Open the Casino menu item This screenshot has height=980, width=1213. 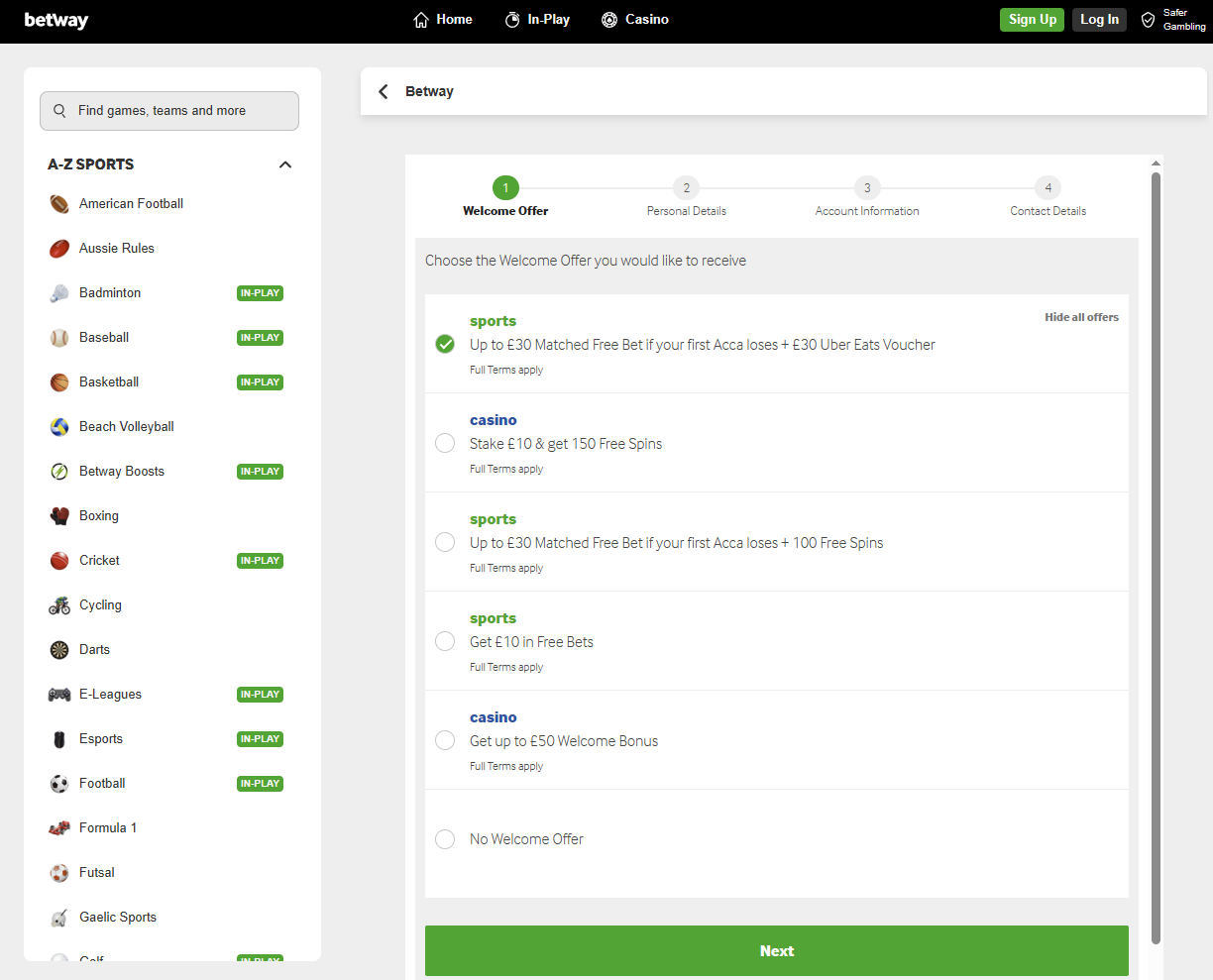click(x=635, y=20)
